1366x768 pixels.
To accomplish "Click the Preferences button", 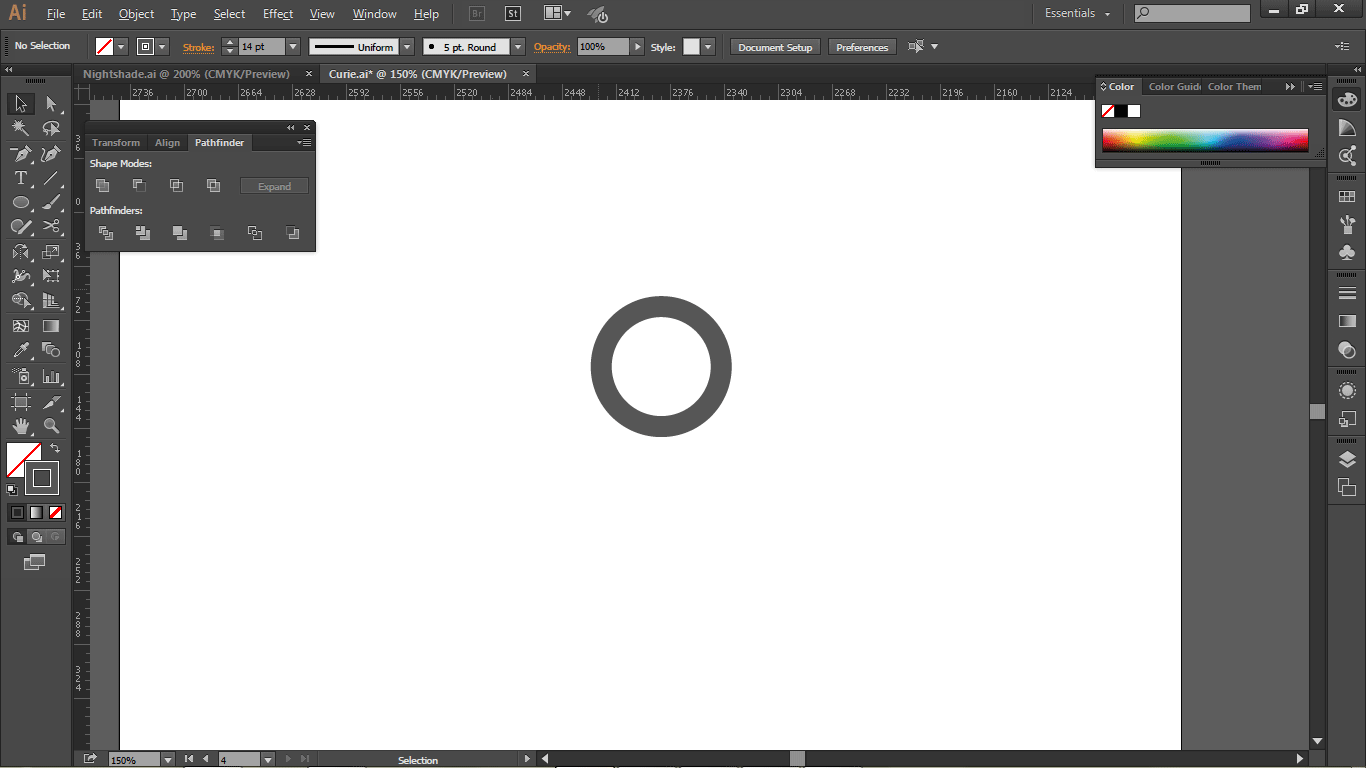I will click(862, 47).
